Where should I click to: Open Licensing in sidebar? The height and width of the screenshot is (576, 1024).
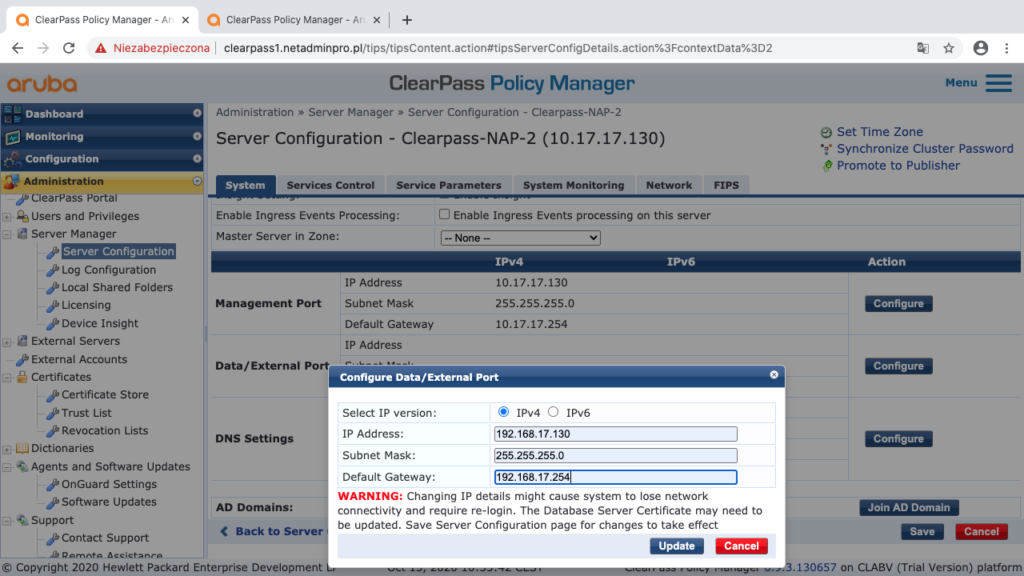86,305
